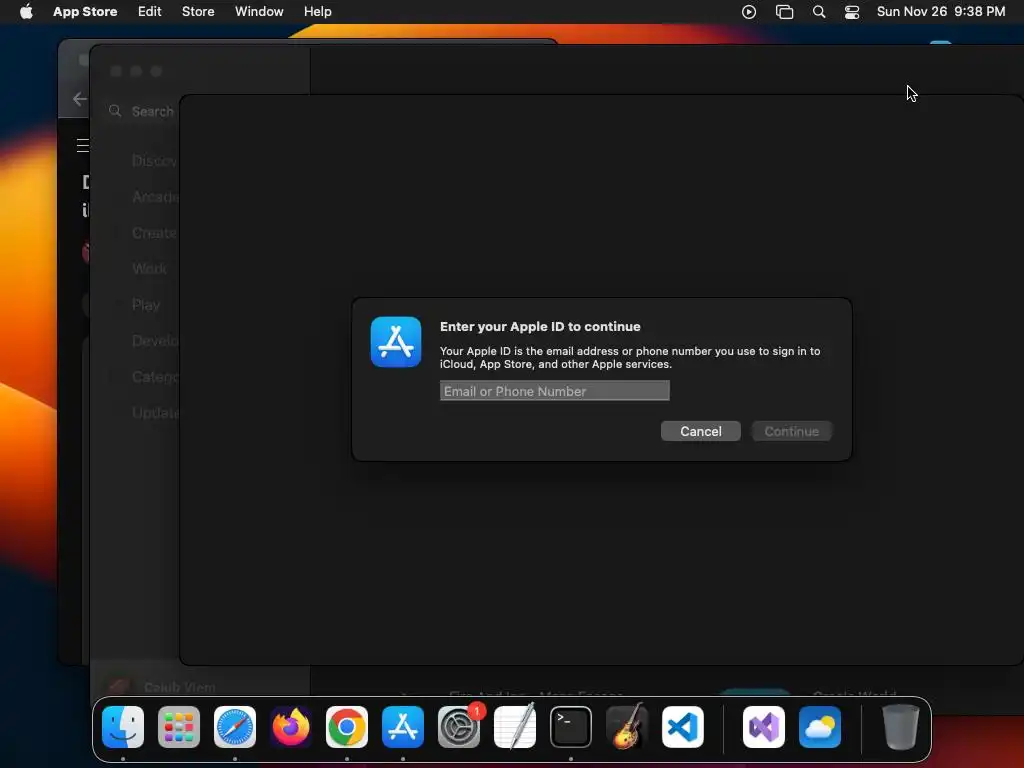Viewport: 1024px width, 768px height.
Task: Open Visual Studio from the Dock
Action: (x=763, y=727)
